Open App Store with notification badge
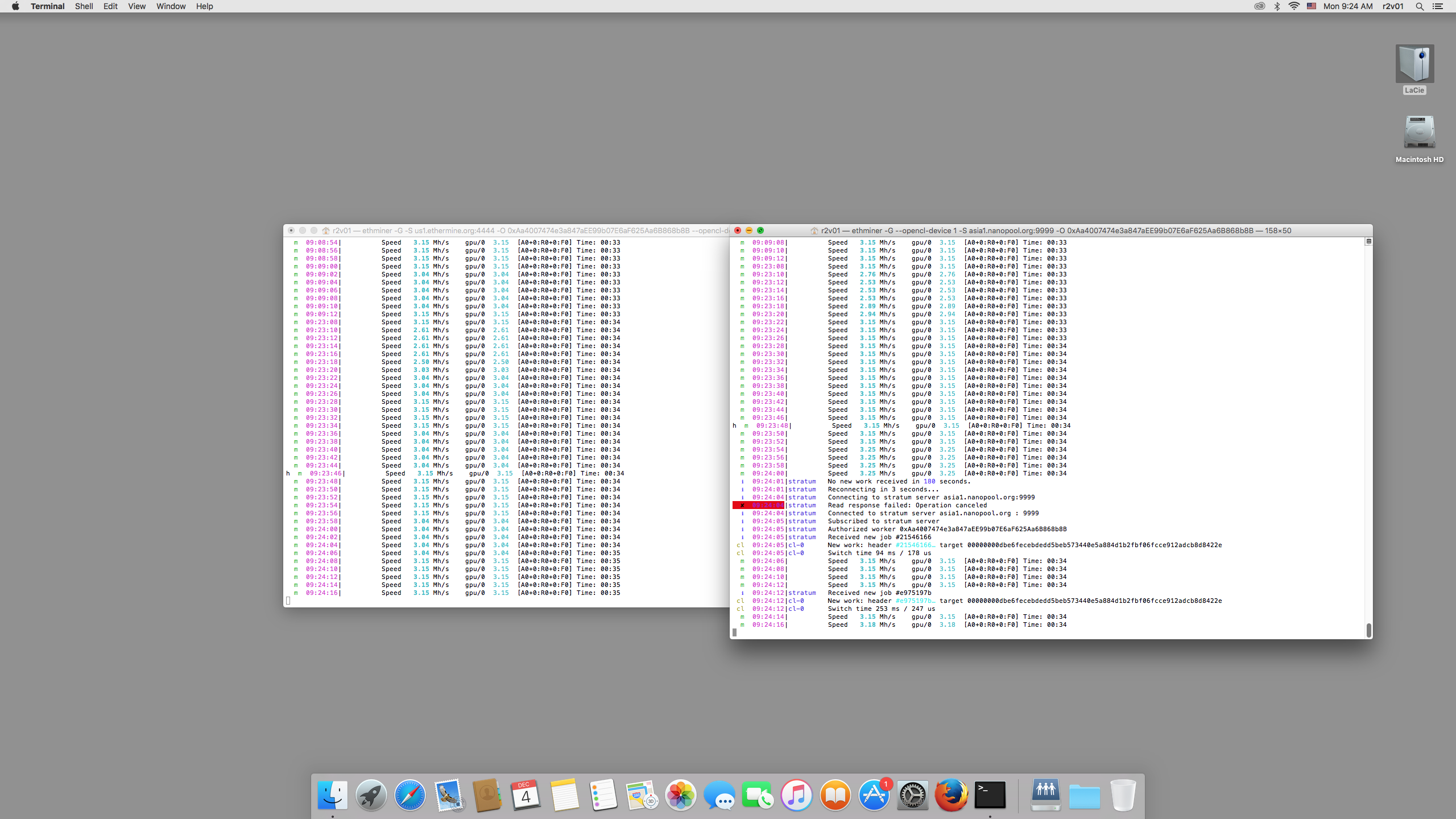The image size is (1456, 819). 874,795
